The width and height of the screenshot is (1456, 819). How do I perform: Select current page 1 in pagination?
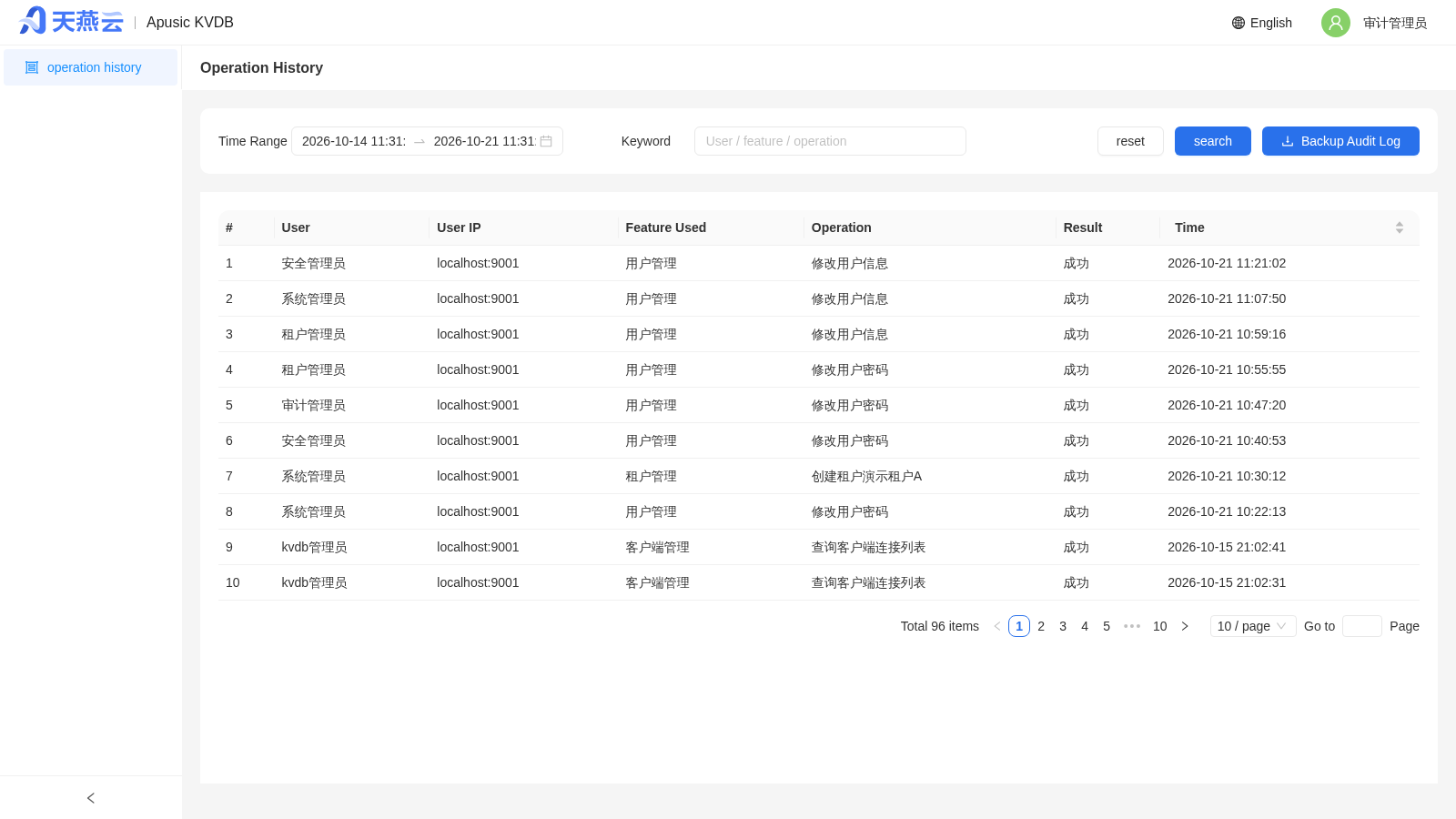point(1019,626)
